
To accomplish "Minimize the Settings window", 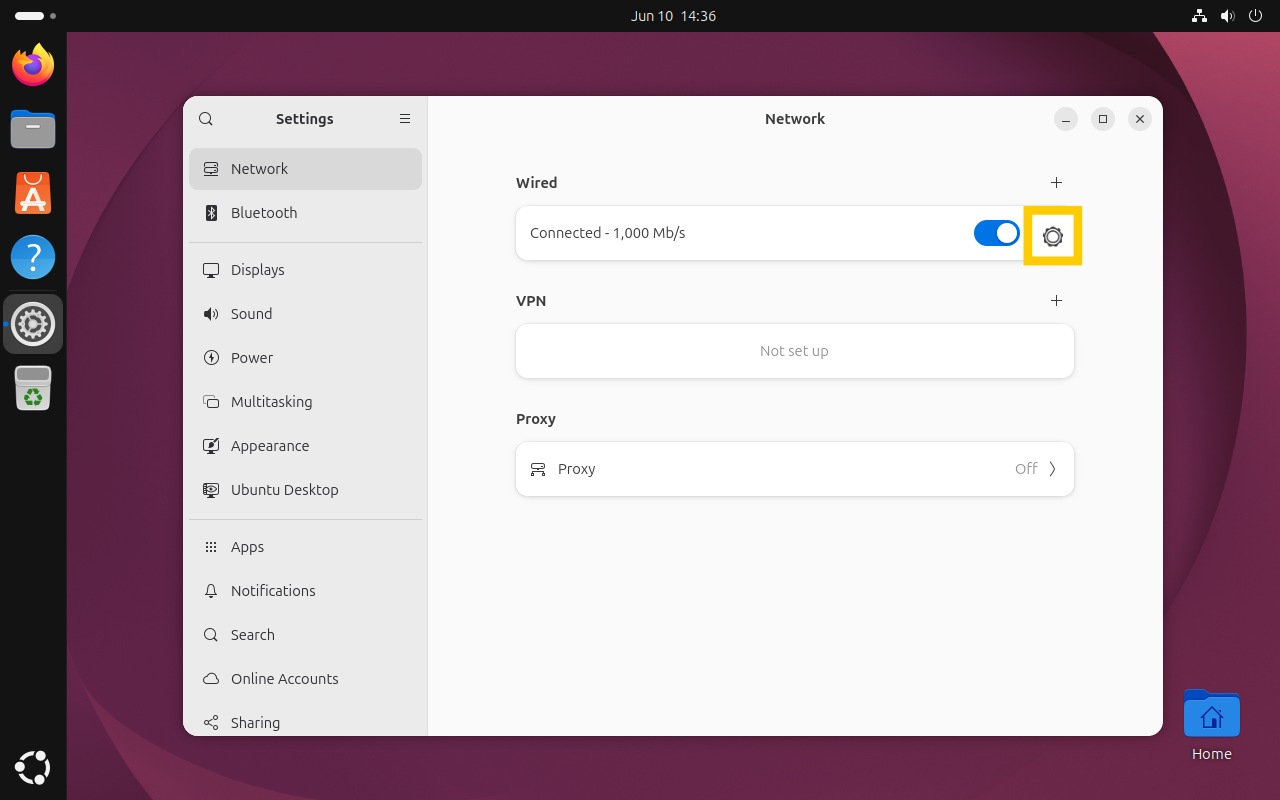I will [x=1066, y=119].
